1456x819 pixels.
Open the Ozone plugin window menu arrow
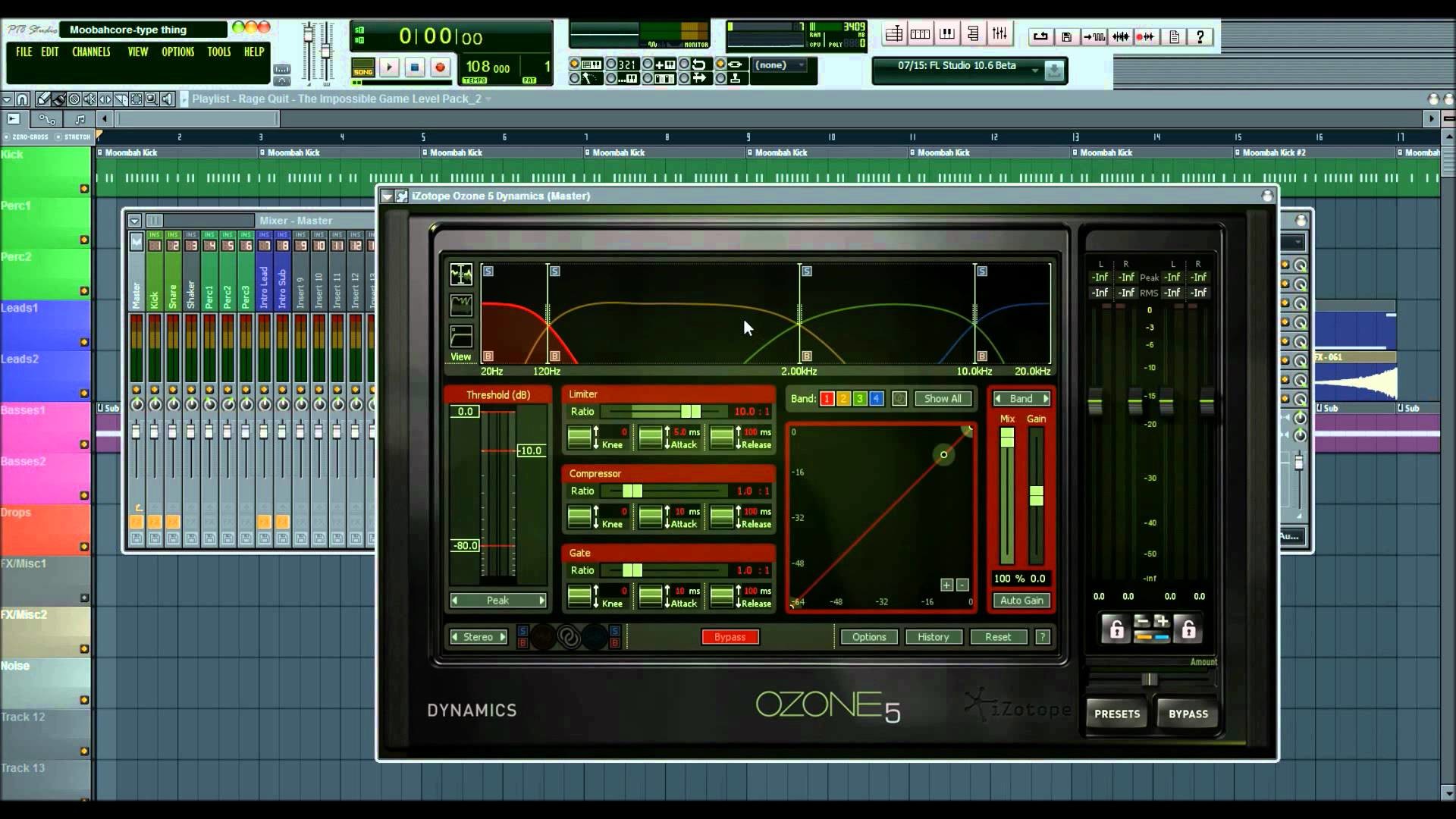(387, 196)
